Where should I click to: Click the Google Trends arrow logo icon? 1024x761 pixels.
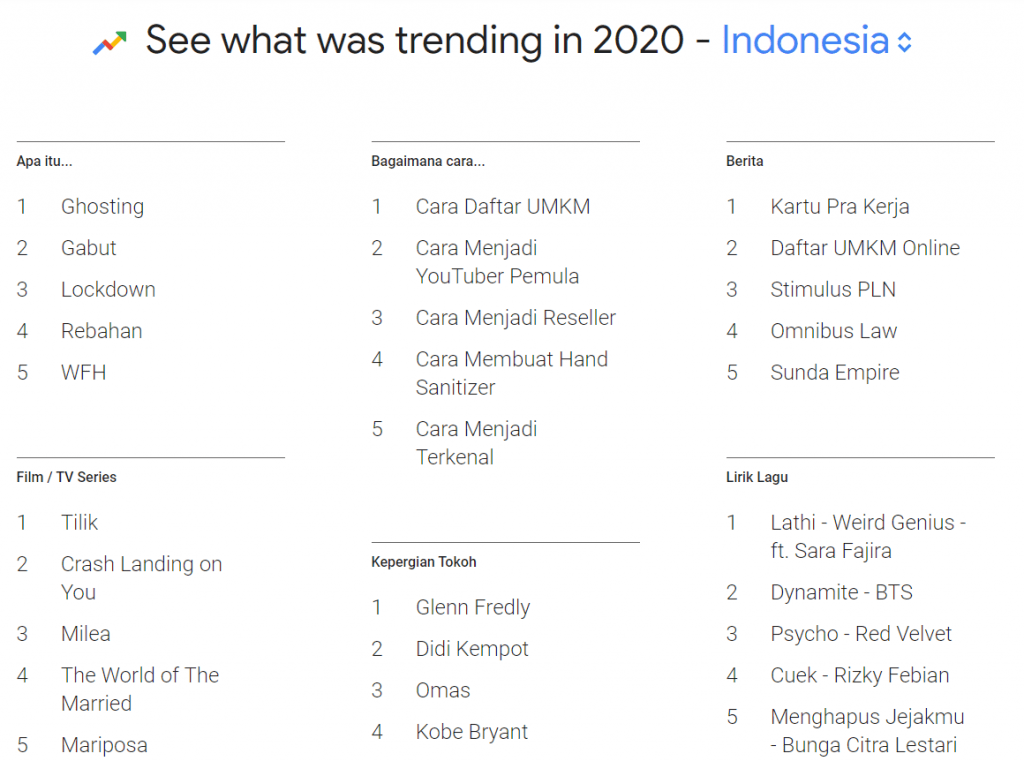coord(109,42)
